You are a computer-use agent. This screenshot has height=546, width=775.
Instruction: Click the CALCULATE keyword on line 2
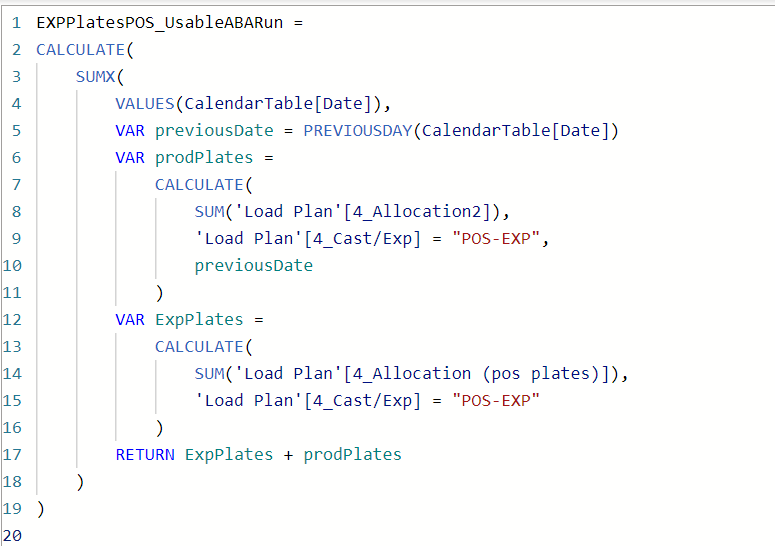(x=81, y=50)
